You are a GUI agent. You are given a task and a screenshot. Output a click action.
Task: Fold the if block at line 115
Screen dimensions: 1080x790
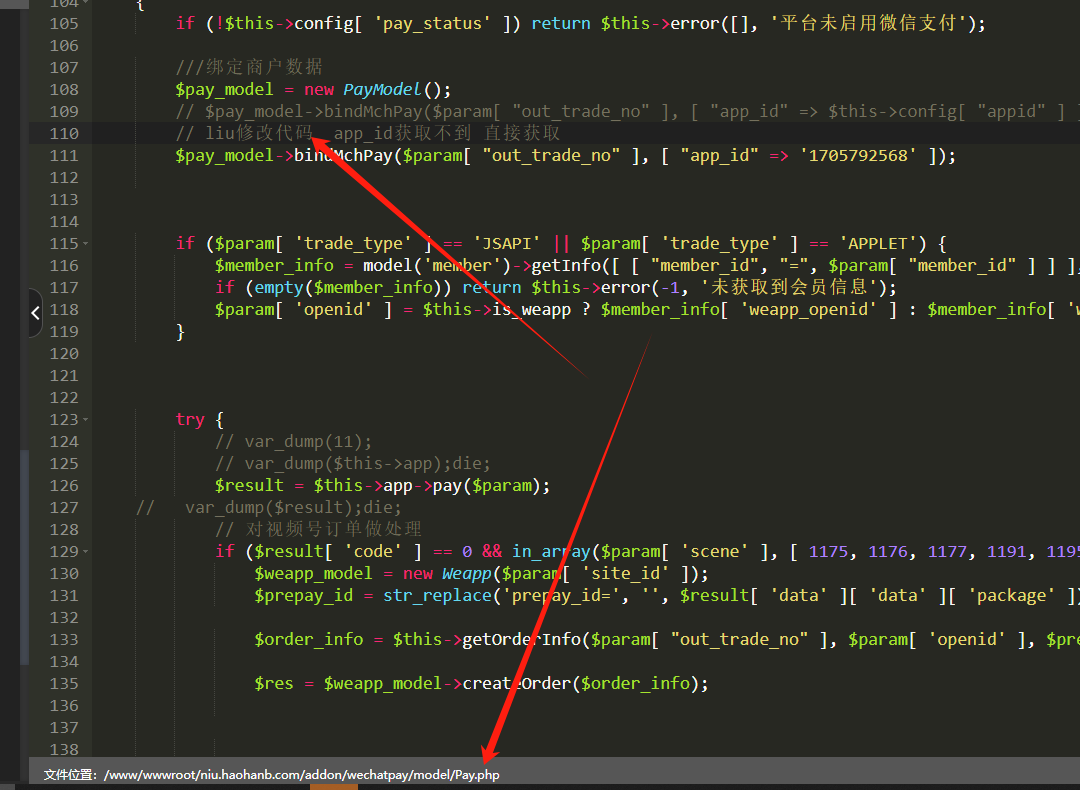[85, 244]
